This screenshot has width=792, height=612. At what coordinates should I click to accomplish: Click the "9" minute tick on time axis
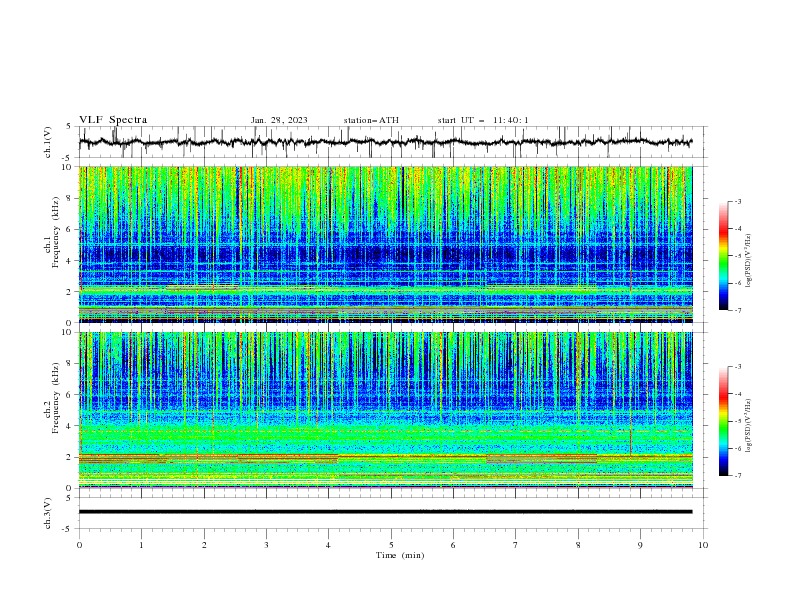coord(640,545)
